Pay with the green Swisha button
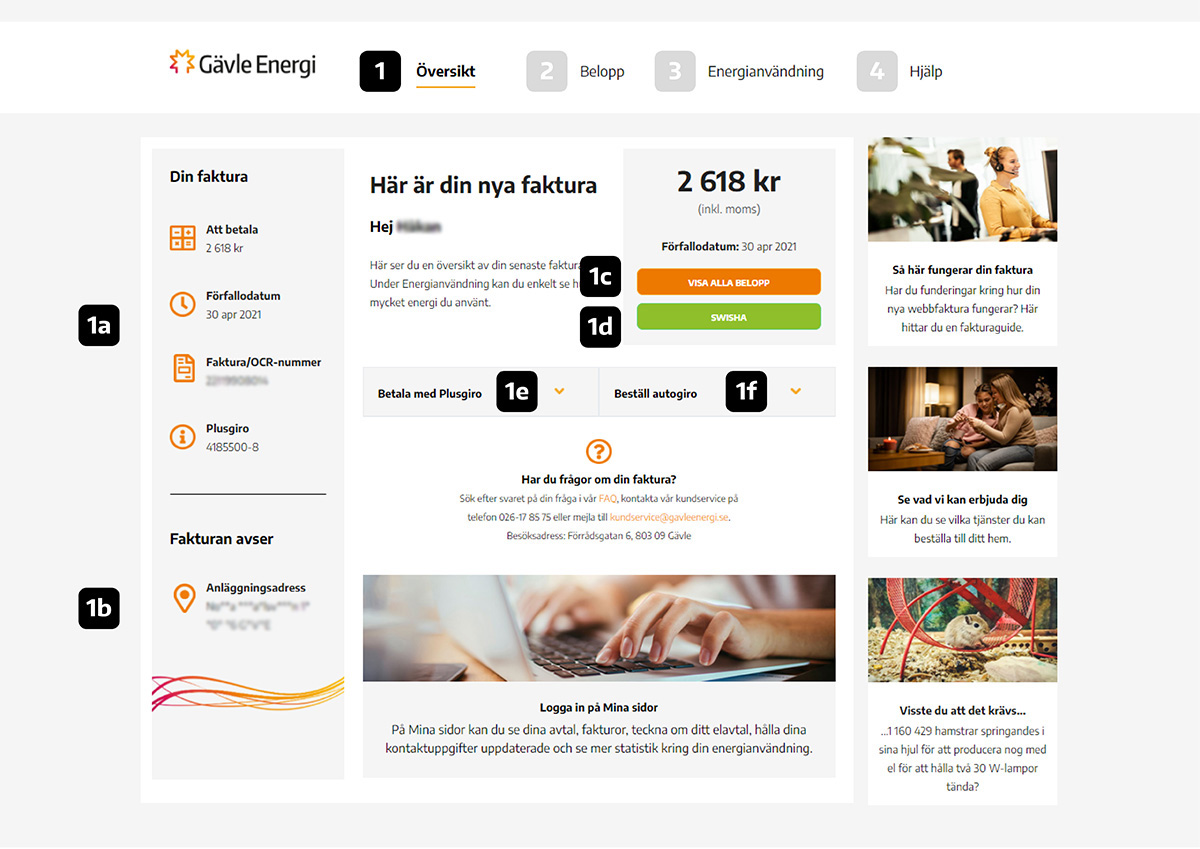Image resolution: width=1200 pixels, height=849 pixels. tap(729, 317)
